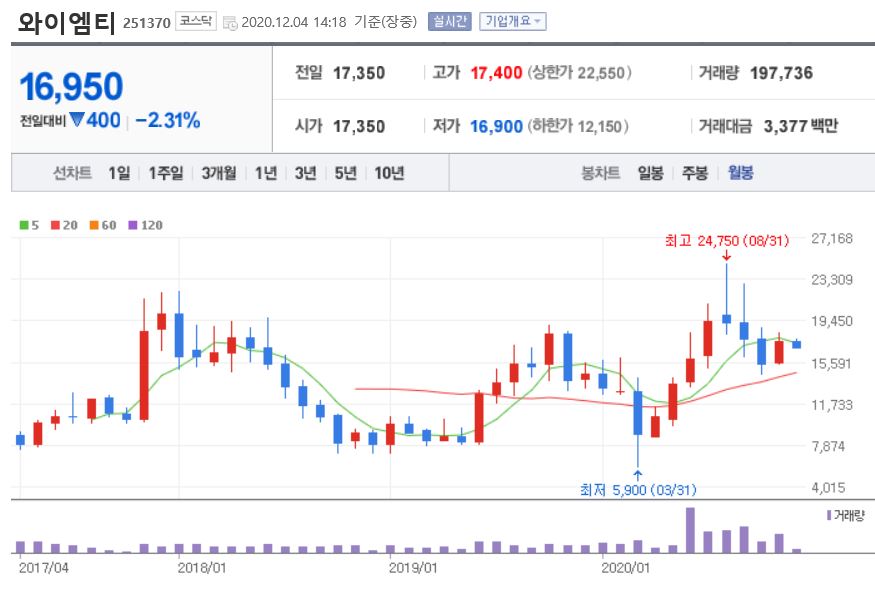Click the 거래량 value 197,736
875x589 pixels.
pyautogui.click(x=781, y=73)
